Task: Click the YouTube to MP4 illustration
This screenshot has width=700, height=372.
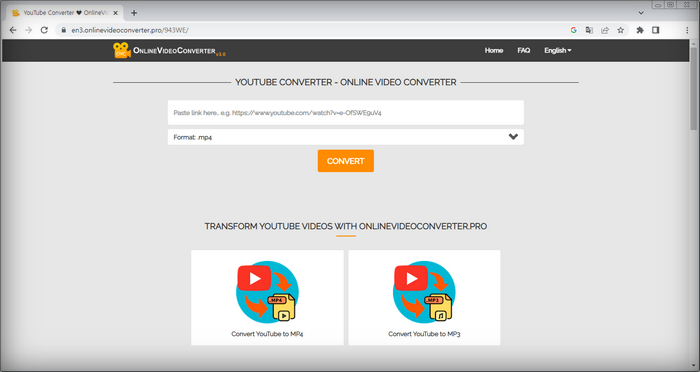Action: pyautogui.click(x=267, y=292)
